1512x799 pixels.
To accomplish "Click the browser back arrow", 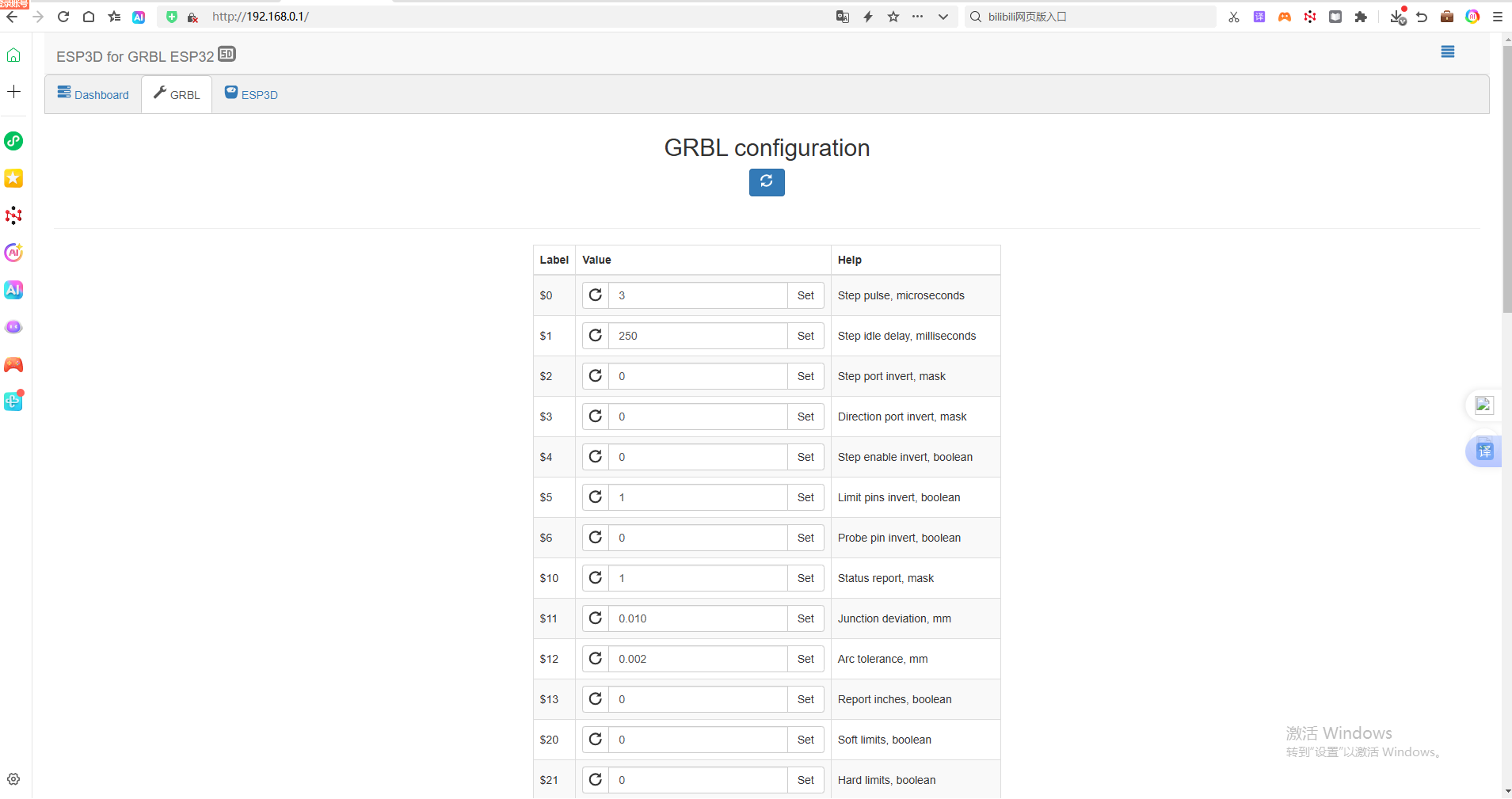I will [12, 16].
